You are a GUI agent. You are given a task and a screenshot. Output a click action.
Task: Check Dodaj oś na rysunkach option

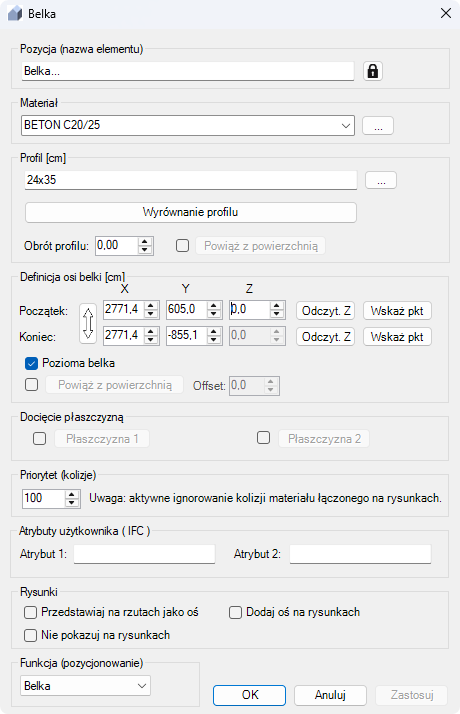[x=235, y=612]
